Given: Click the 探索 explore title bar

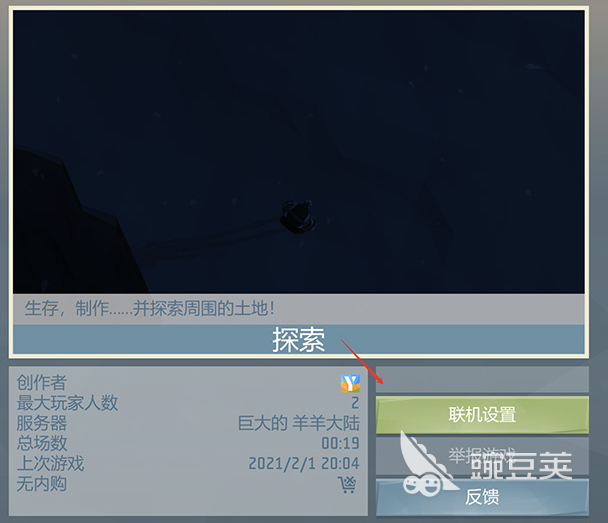Looking at the screenshot, I should [299, 339].
